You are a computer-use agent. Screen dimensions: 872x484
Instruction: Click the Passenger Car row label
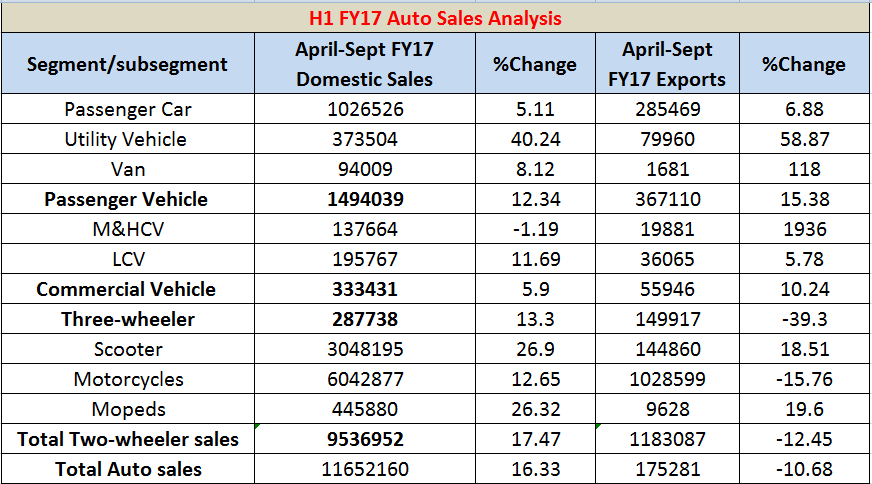coord(127,109)
